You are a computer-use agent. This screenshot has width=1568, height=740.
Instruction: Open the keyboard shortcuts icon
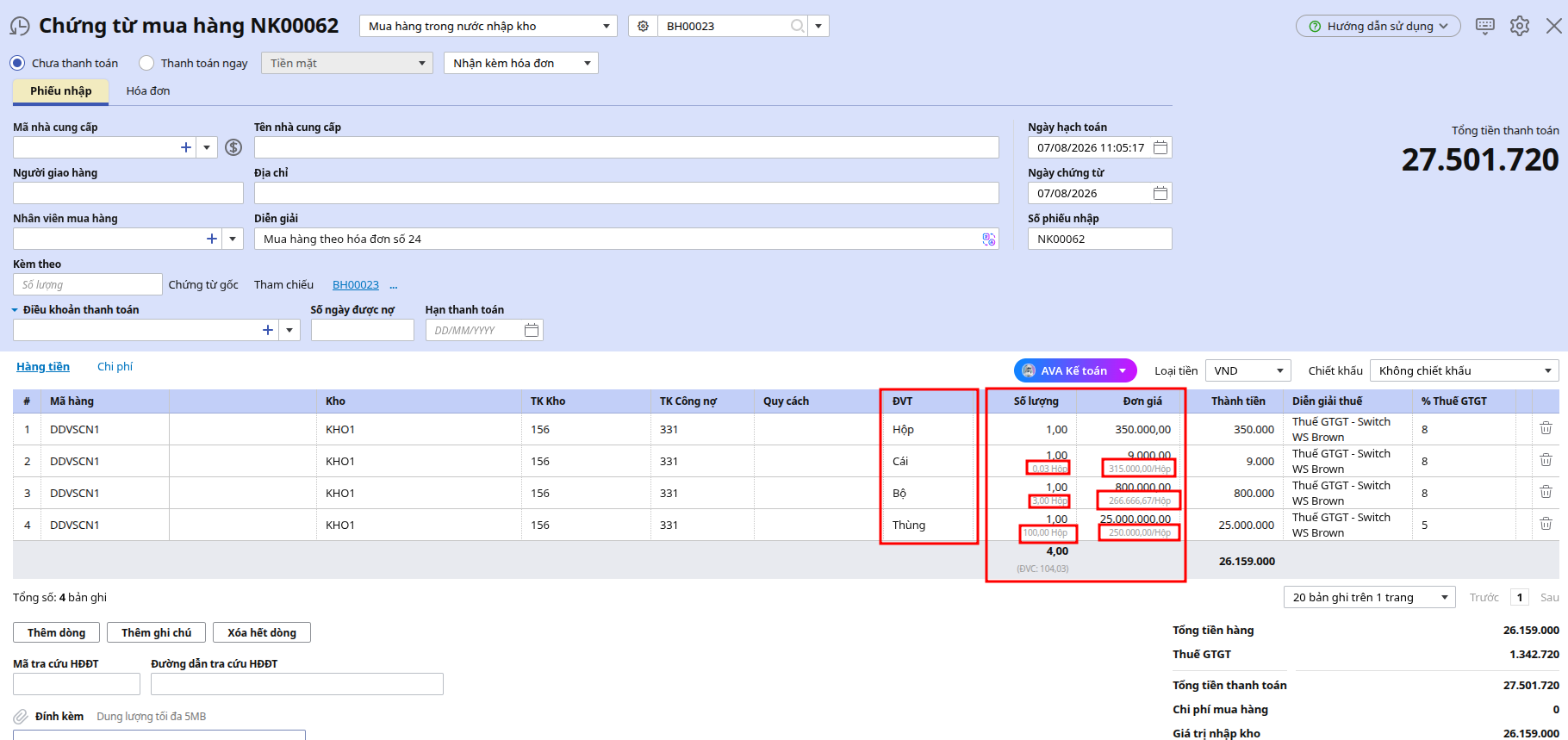point(1485,26)
